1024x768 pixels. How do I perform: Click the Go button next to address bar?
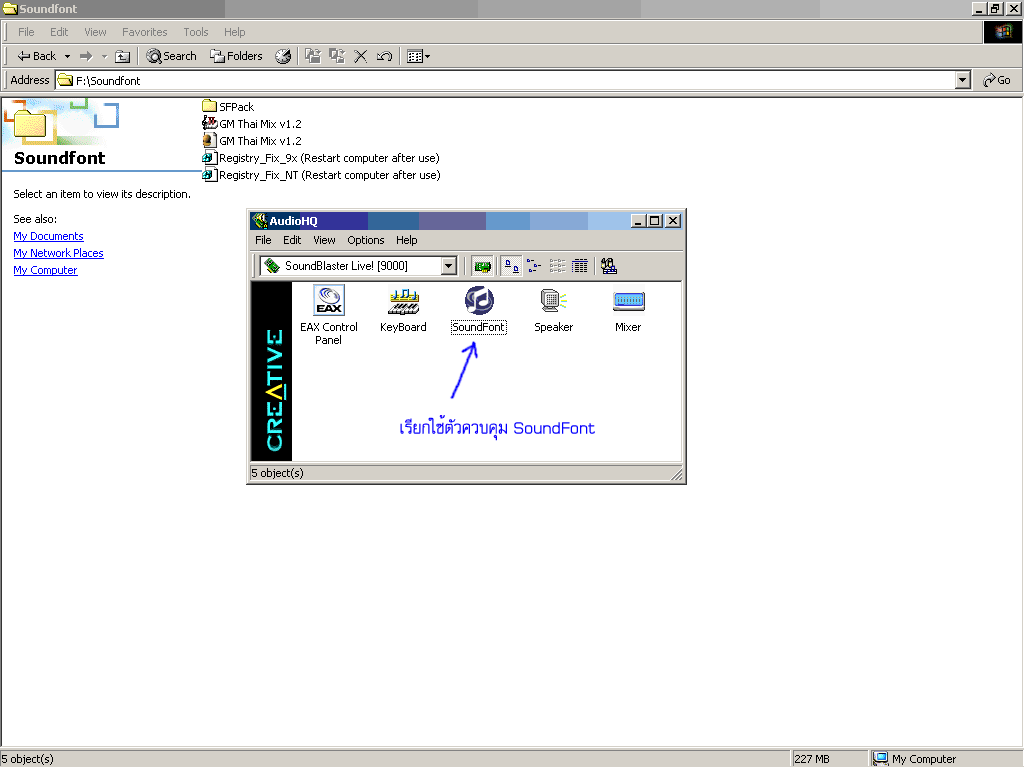pyautogui.click(x=997, y=80)
